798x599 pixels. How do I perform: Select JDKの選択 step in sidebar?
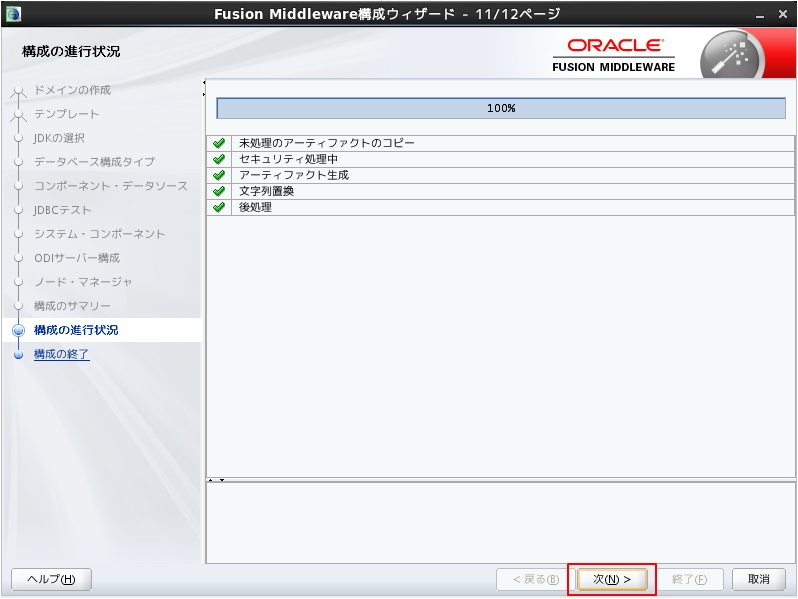coord(60,138)
